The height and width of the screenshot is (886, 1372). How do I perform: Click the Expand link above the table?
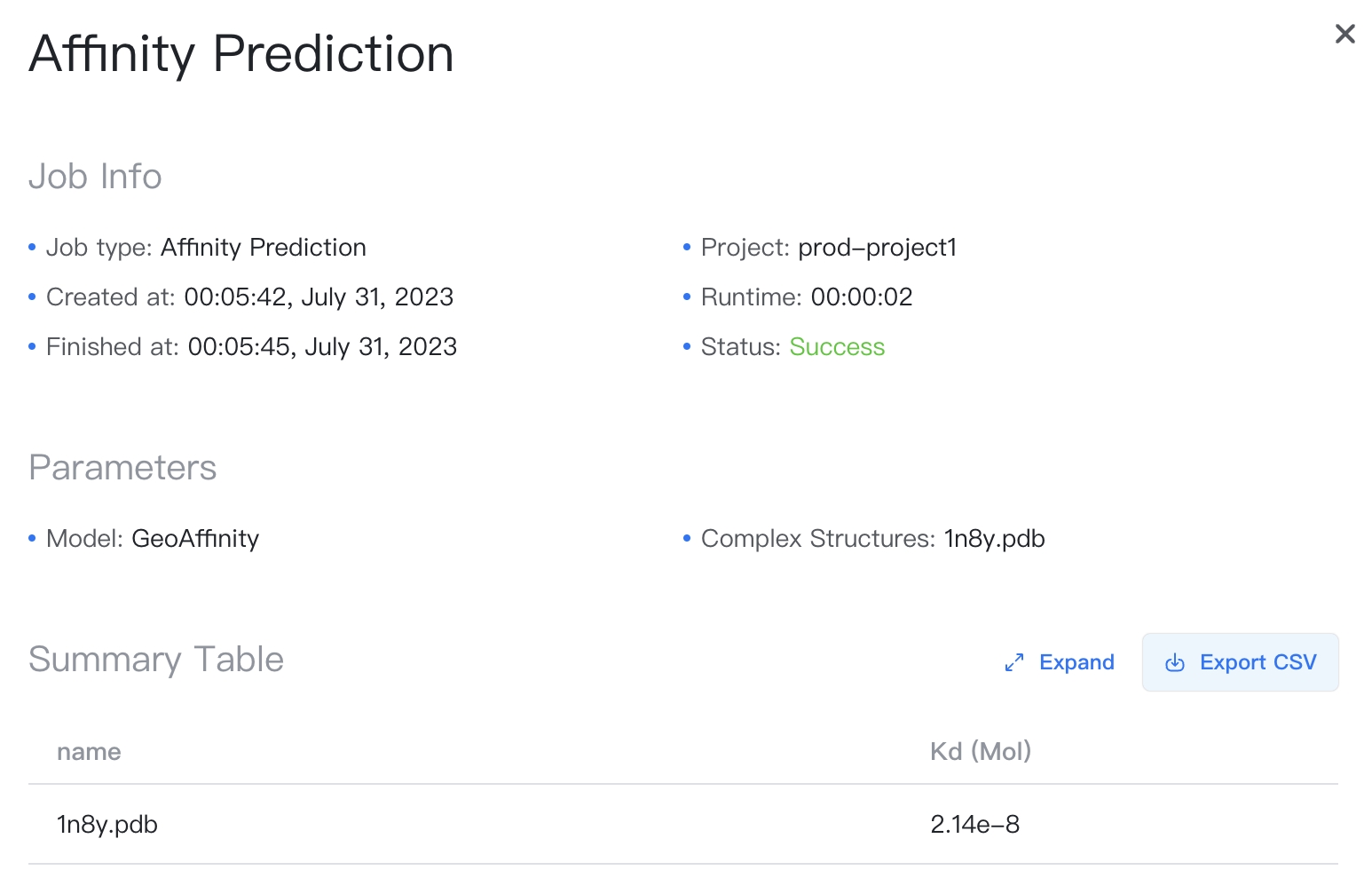(1076, 662)
